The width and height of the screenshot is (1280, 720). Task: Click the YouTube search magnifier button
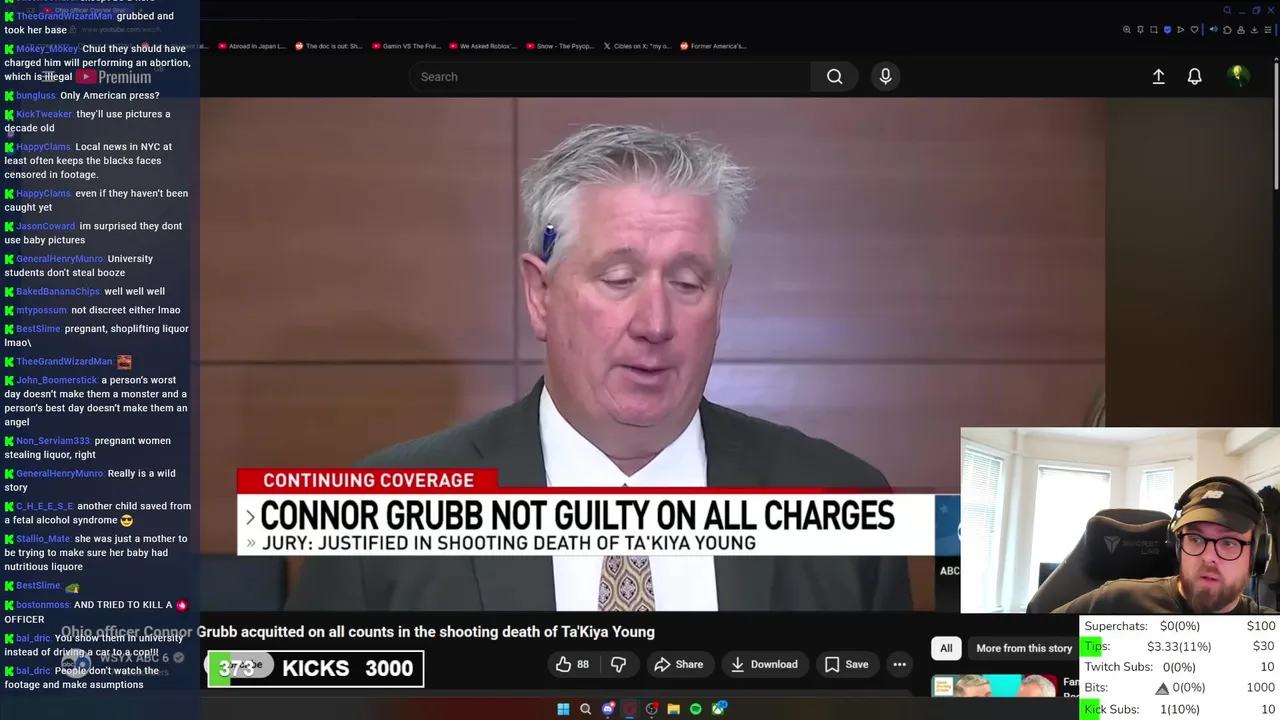(834, 76)
